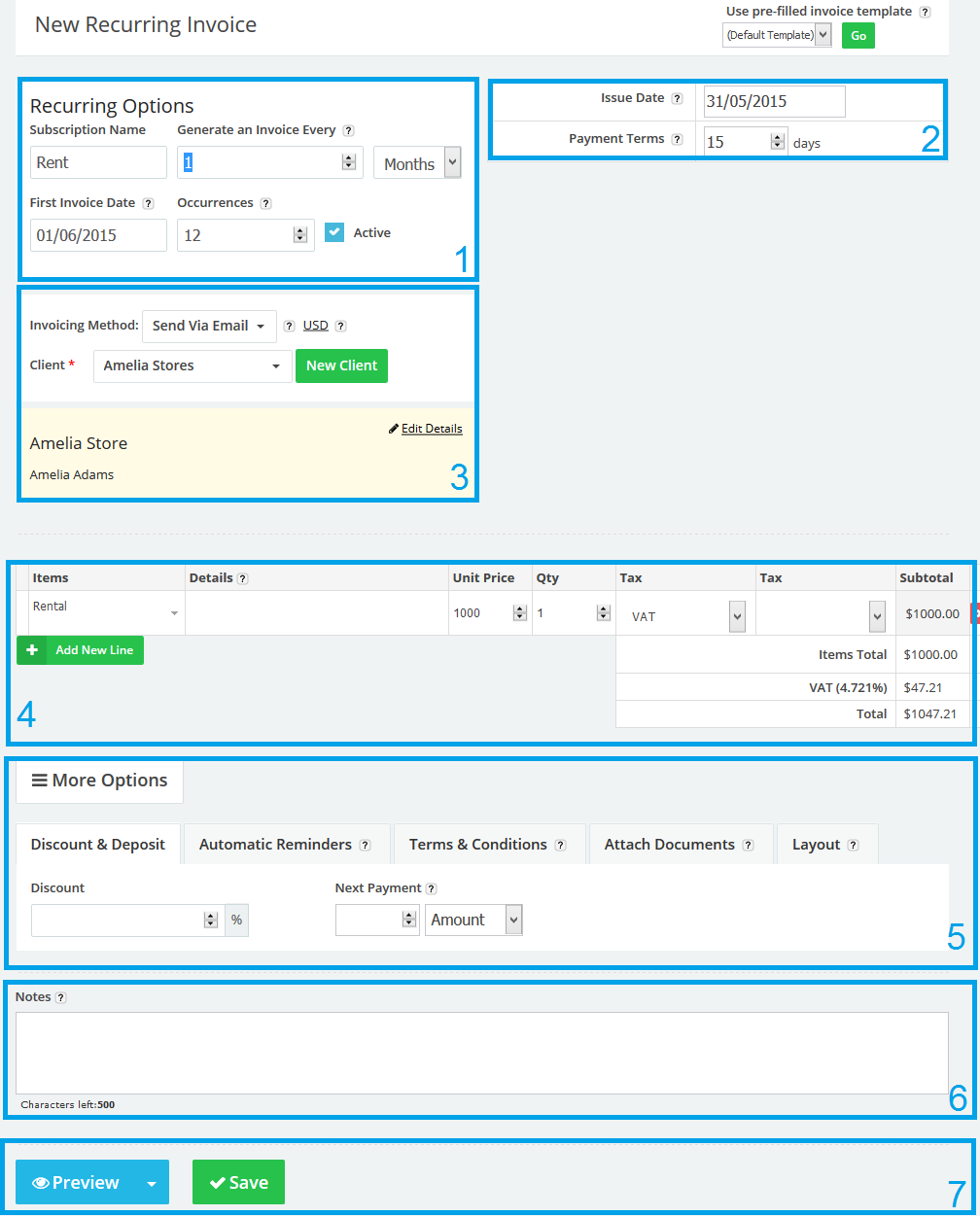Click the Payment Terms help icon

point(679,138)
